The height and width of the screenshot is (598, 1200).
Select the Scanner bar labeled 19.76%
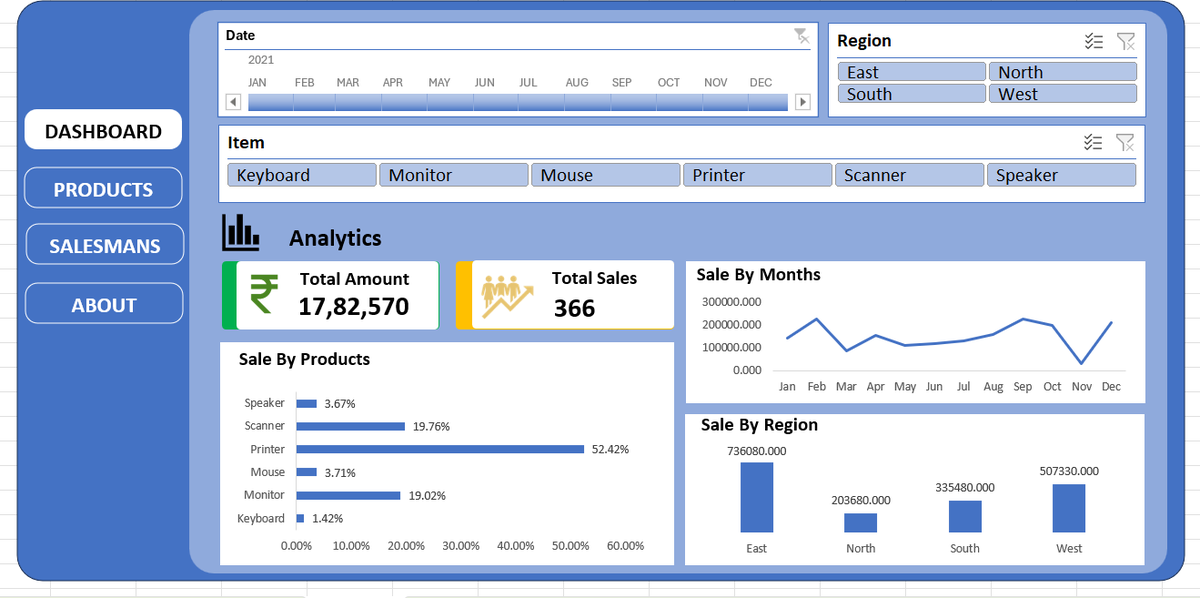(350, 426)
